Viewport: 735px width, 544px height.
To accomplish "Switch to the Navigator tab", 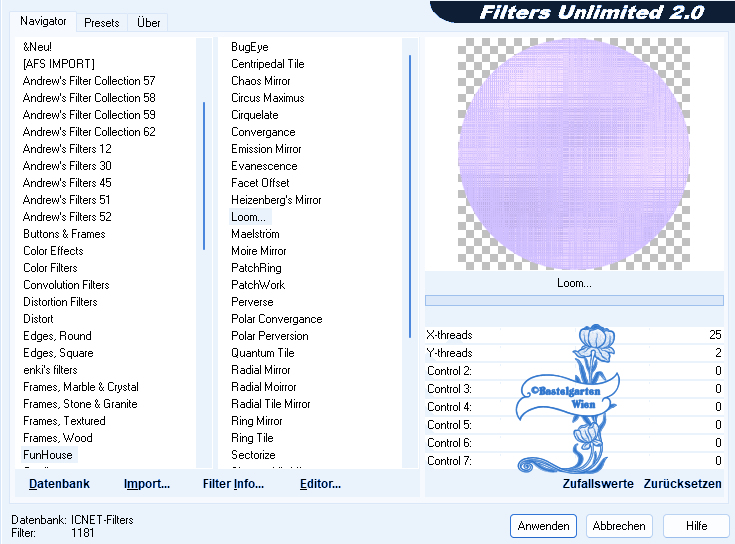I will click(43, 22).
